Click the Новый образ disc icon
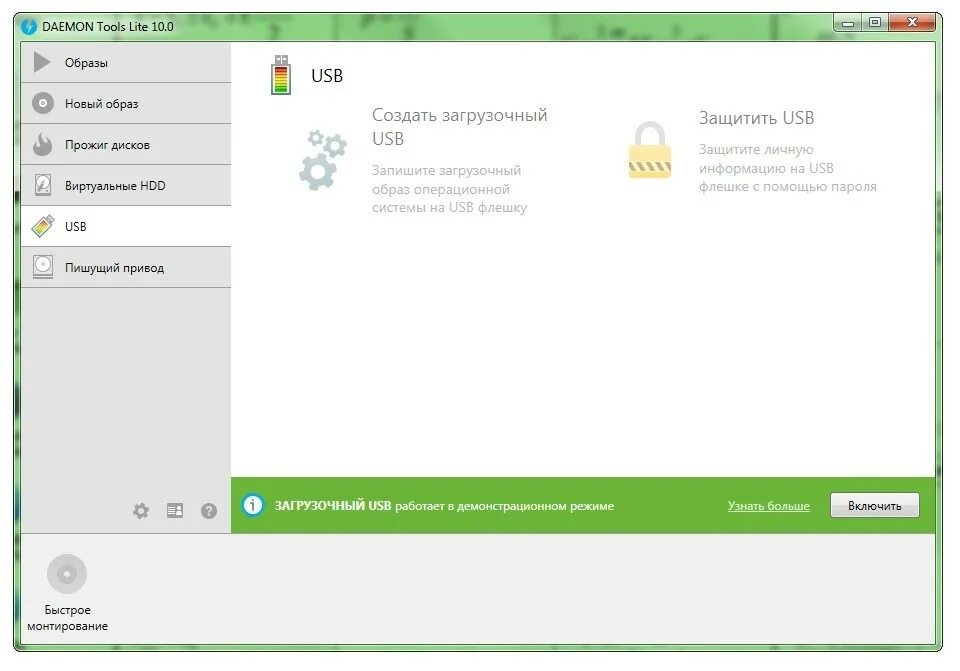This screenshot has width=960, height=671. [x=43, y=103]
